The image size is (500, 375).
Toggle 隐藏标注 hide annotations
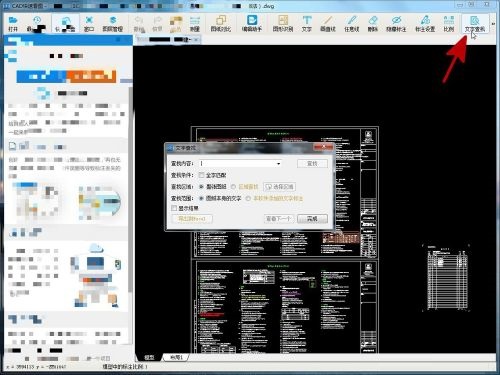[396, 24]
